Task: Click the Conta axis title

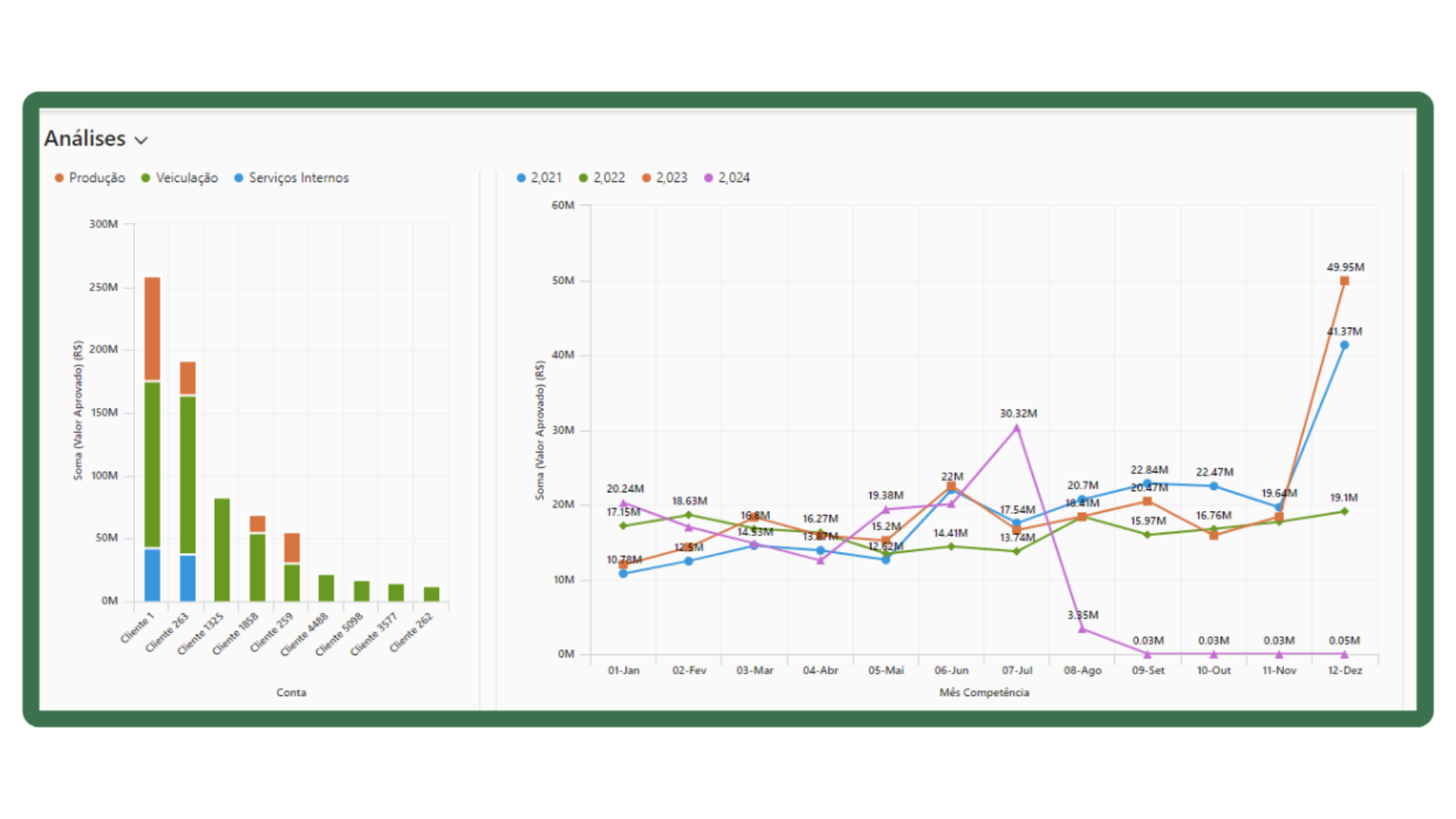Action: (291, 692)
